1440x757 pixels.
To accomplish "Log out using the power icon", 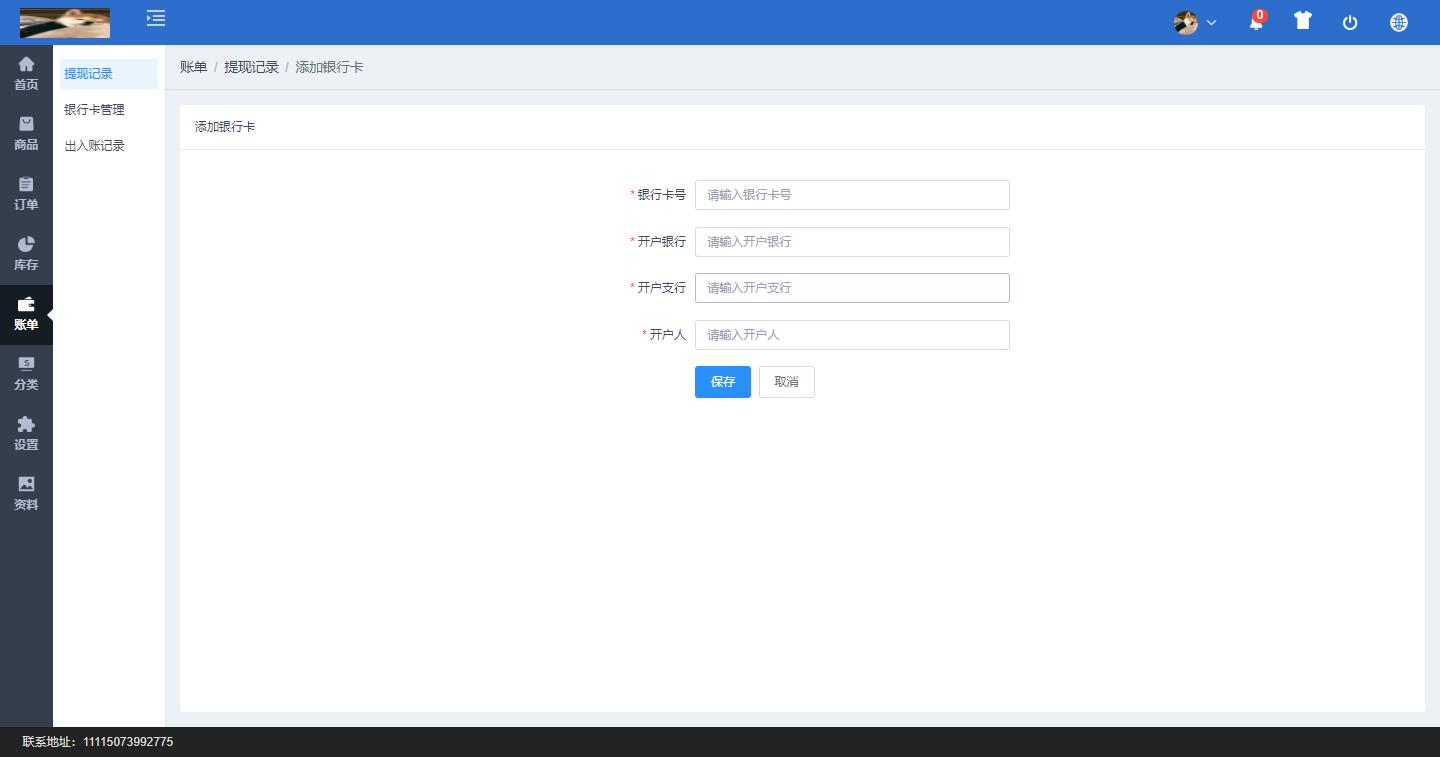I will tap(1350, 22).
